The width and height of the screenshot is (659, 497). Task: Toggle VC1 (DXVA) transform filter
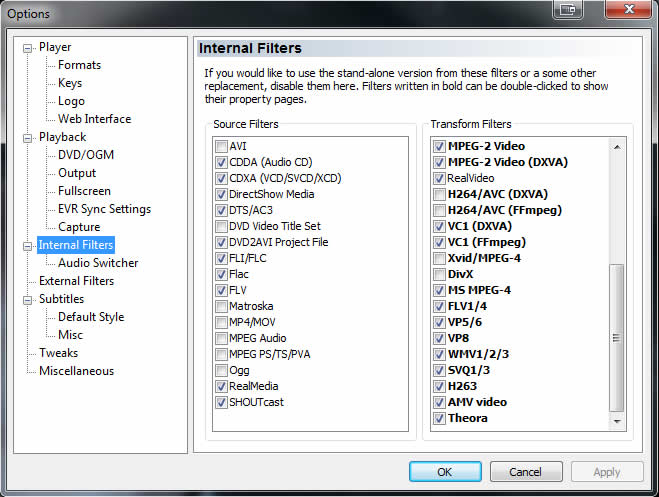click(439, 226)
